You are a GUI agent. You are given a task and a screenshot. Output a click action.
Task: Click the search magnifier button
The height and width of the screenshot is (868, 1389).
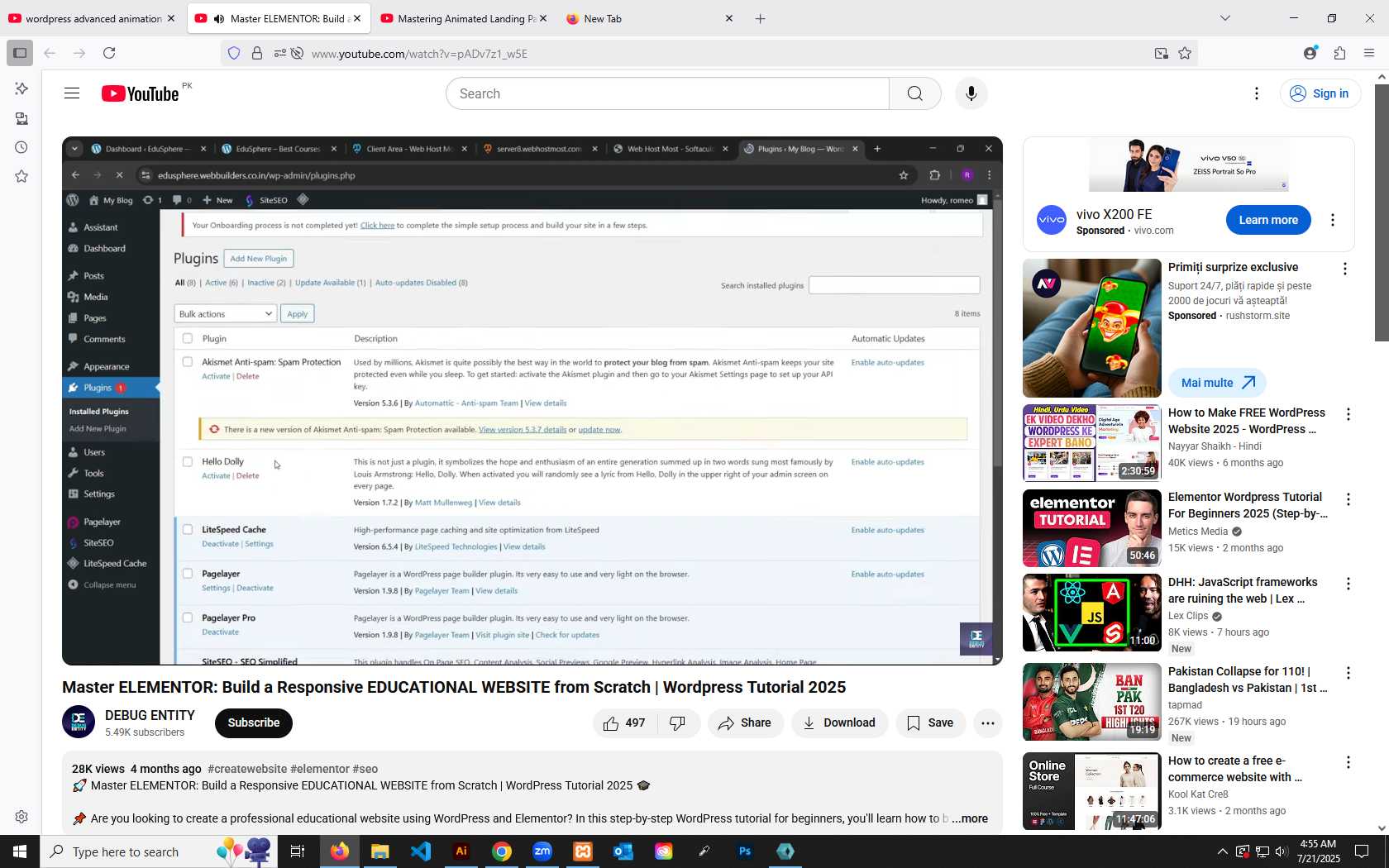914,93
